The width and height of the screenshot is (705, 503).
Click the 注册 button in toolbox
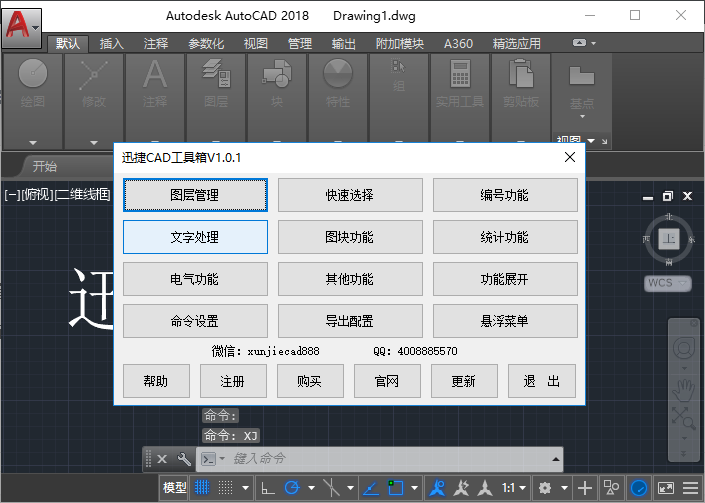[x=233, y=381]
